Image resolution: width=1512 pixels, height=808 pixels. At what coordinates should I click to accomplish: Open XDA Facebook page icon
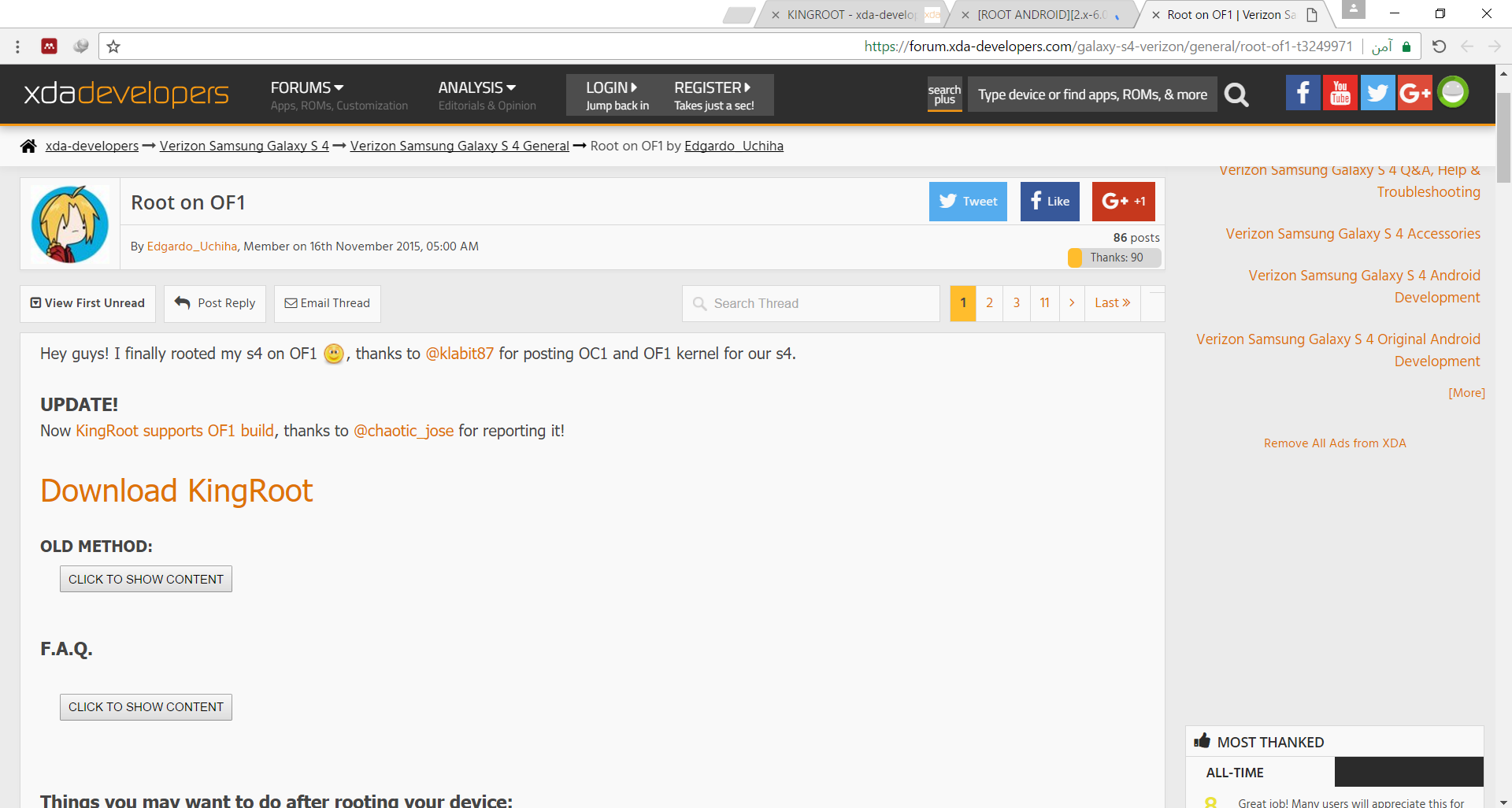tap(1303, 93)
